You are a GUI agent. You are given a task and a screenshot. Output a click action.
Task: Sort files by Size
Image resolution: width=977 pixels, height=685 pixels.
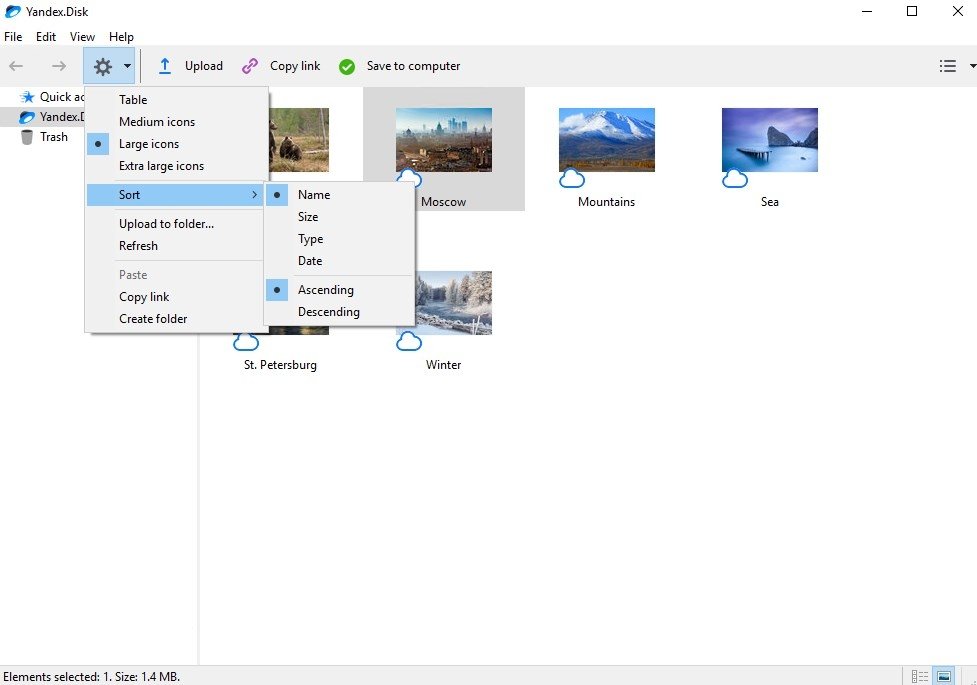[308, 217]
